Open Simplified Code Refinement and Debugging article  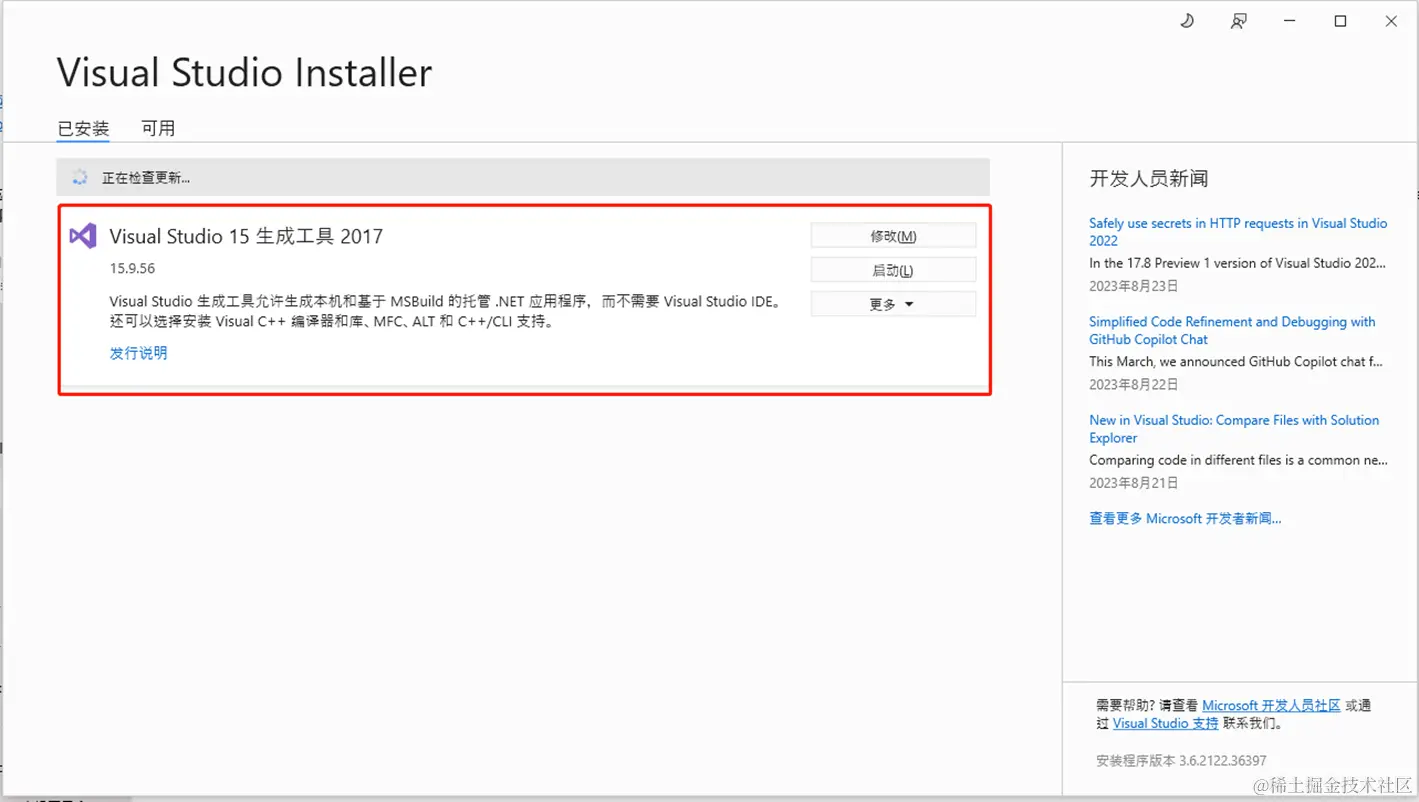click(1232, 330)
